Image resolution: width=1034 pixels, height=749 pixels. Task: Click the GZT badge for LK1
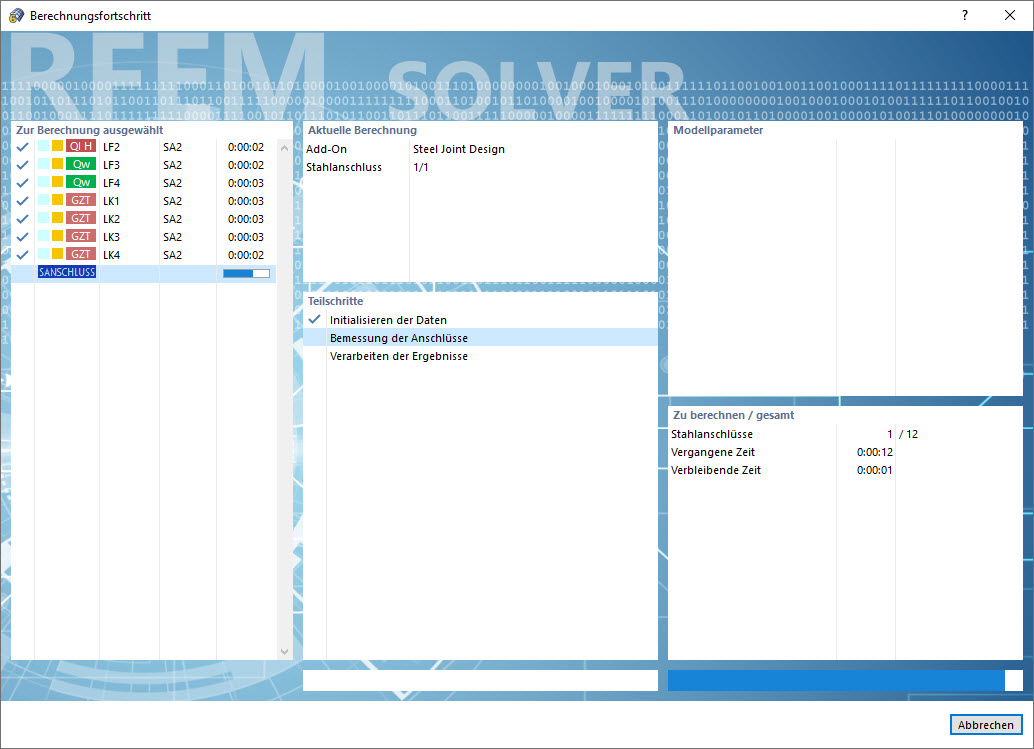click(81, 200)
